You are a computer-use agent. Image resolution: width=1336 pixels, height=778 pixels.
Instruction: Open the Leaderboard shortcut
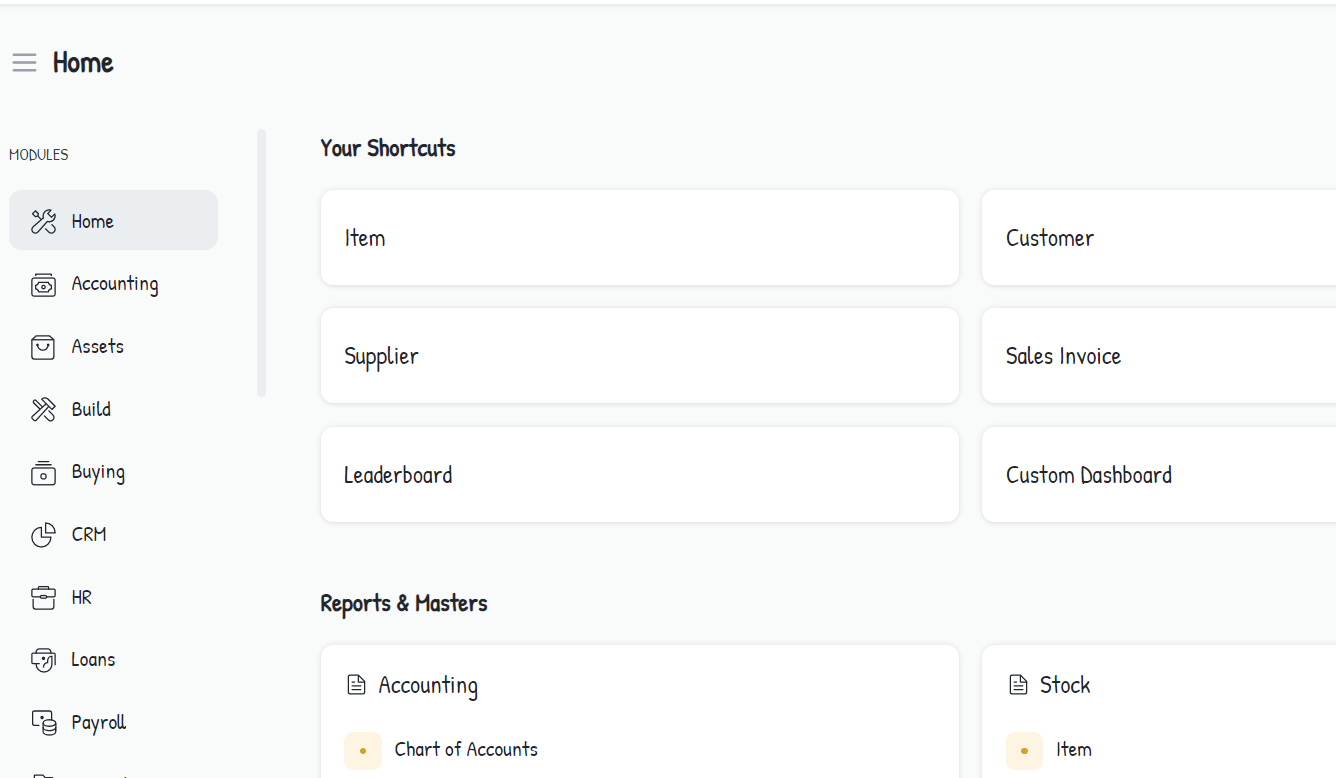point(639,475)
